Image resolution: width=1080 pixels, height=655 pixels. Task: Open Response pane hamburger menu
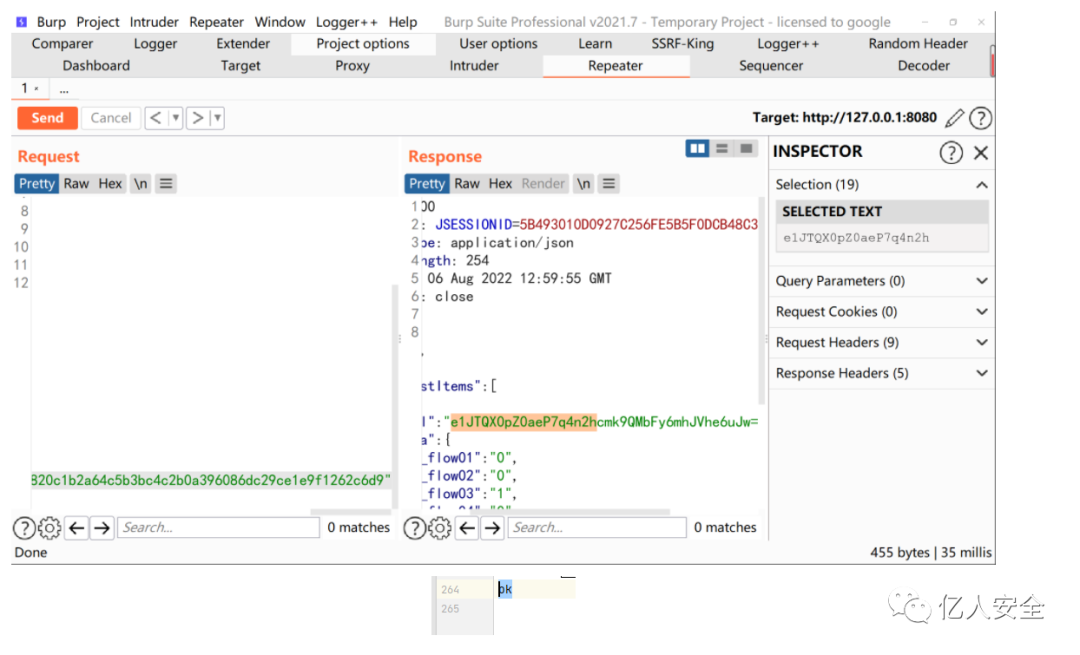[609, 184]
